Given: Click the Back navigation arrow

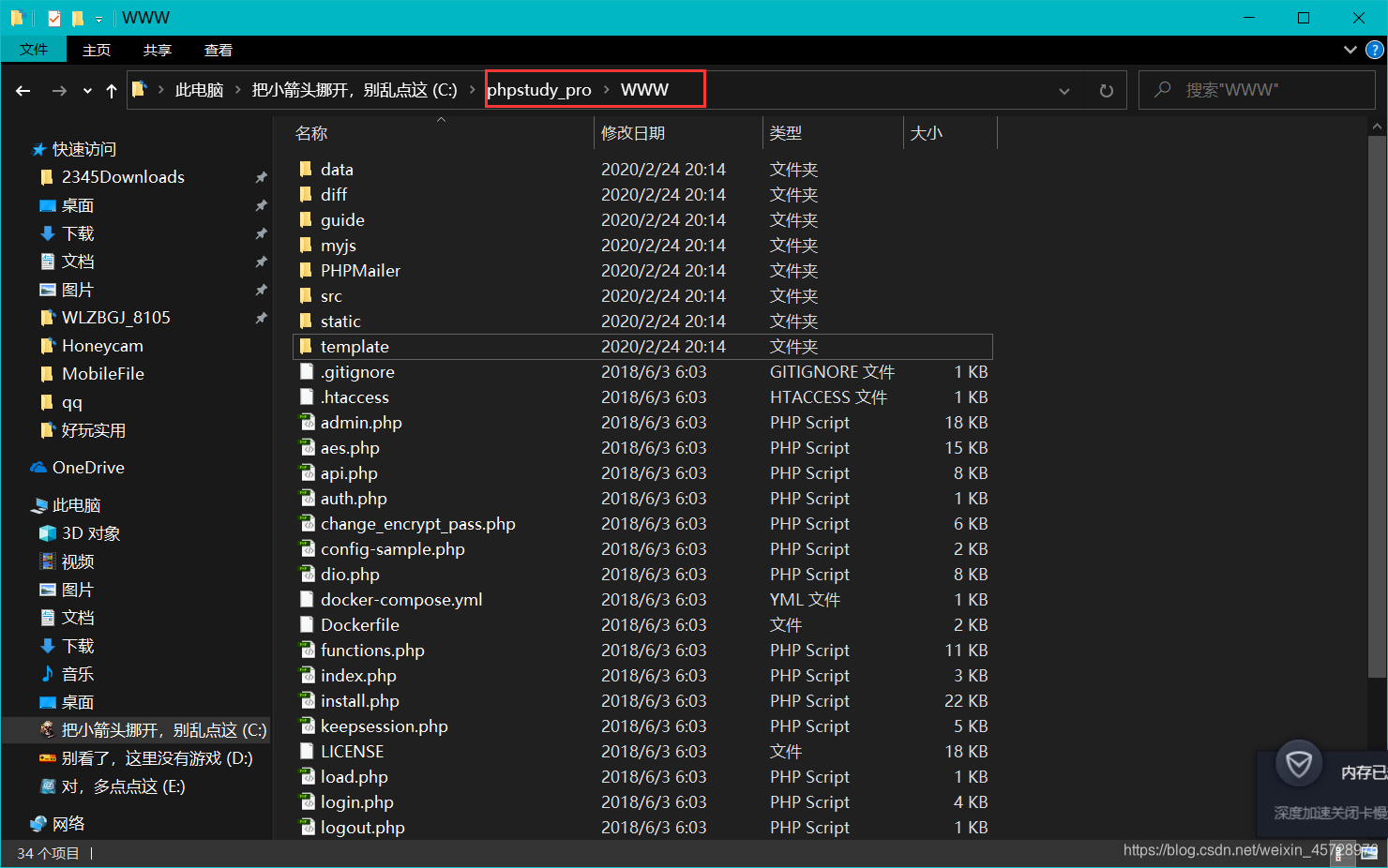Looking at the screenshot, I should click(23, 91).
